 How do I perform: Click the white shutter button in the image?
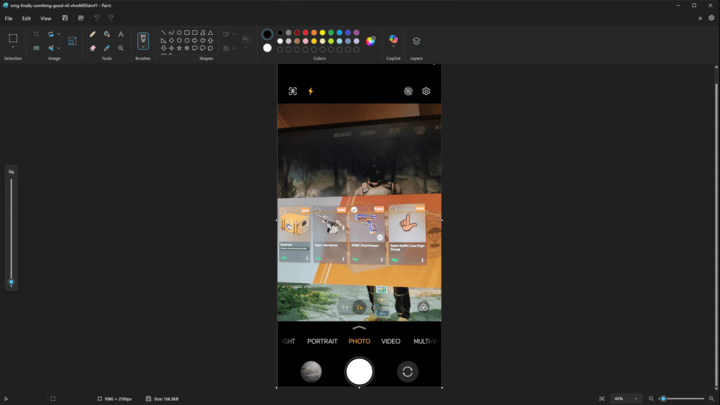[359, 371]
